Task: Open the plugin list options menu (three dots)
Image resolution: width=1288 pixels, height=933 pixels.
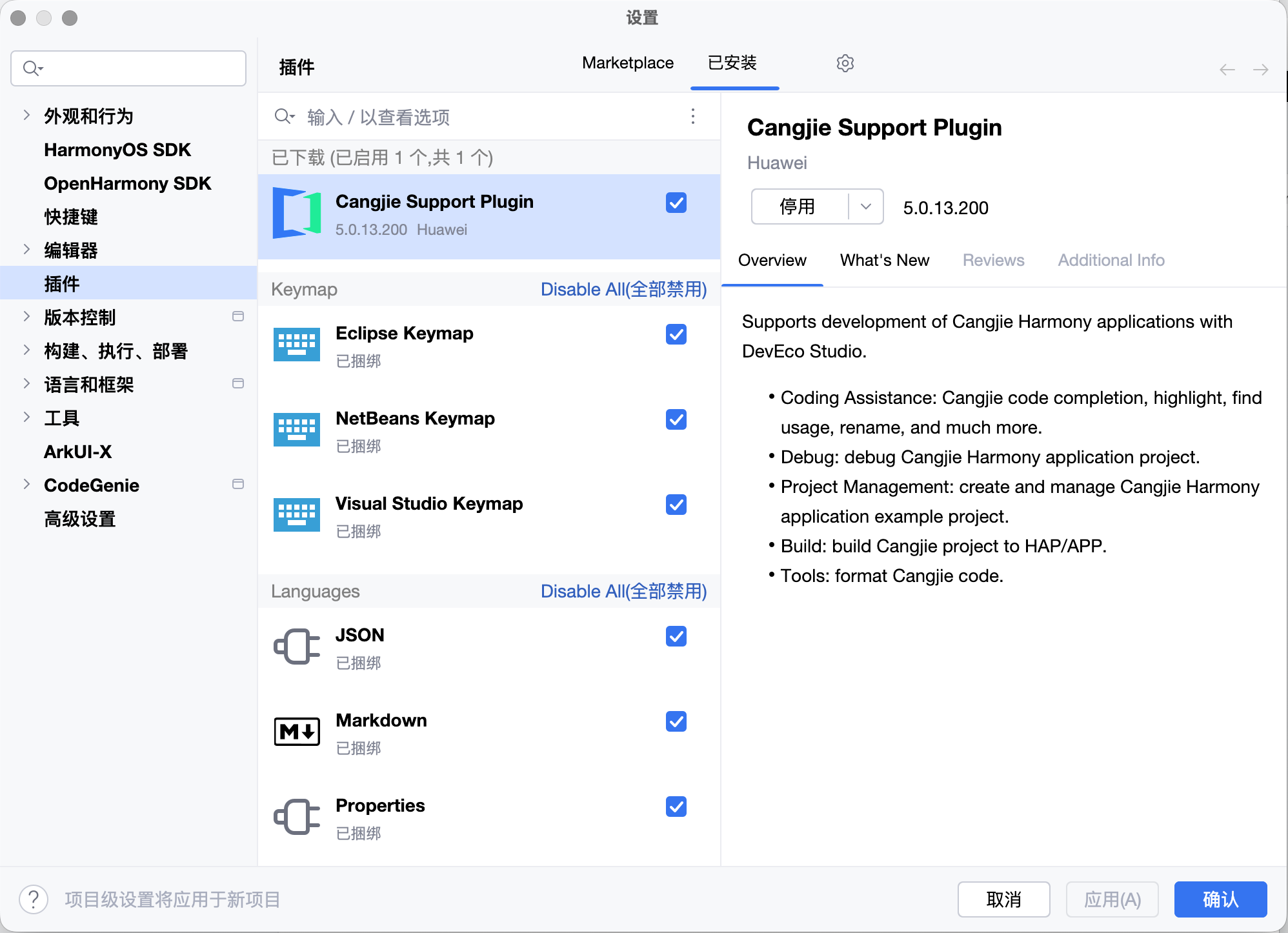Action: click(693, 116)
